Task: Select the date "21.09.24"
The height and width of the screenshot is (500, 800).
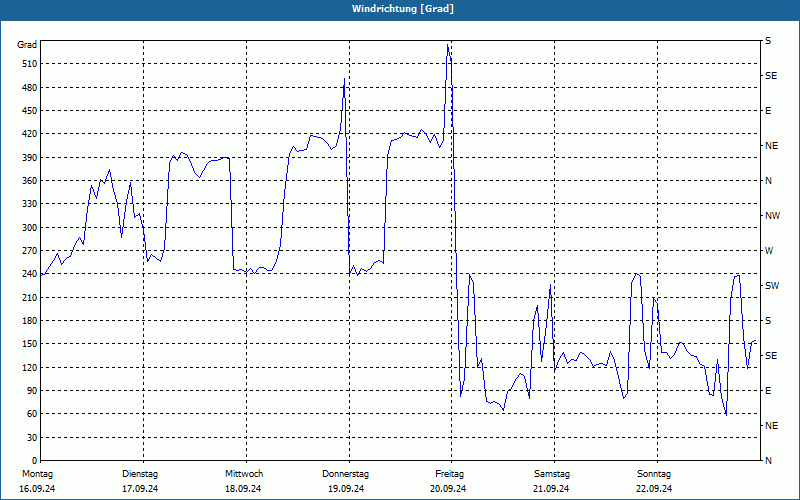Action: 551,489
